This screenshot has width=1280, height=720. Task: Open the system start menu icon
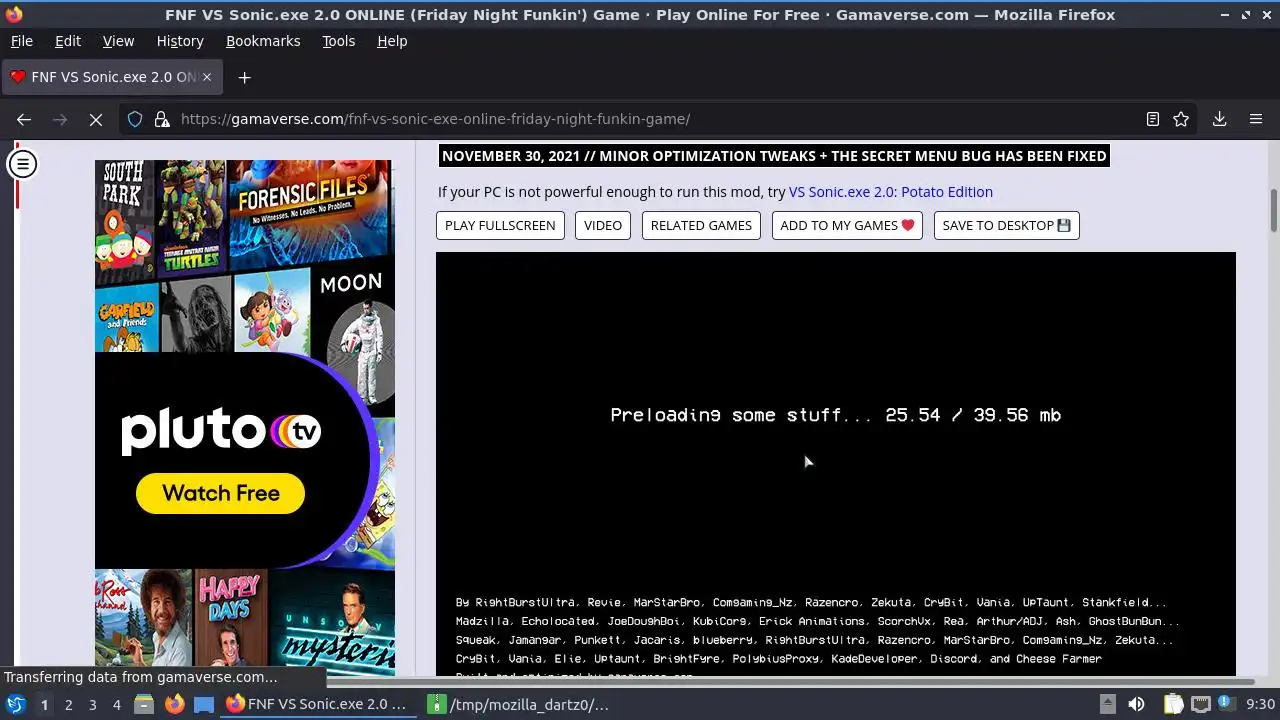pos(16,704)
